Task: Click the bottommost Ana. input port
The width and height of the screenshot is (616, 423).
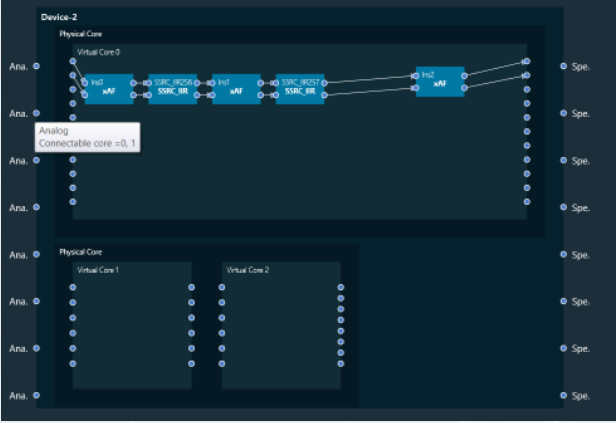Action: coord(37,396)
